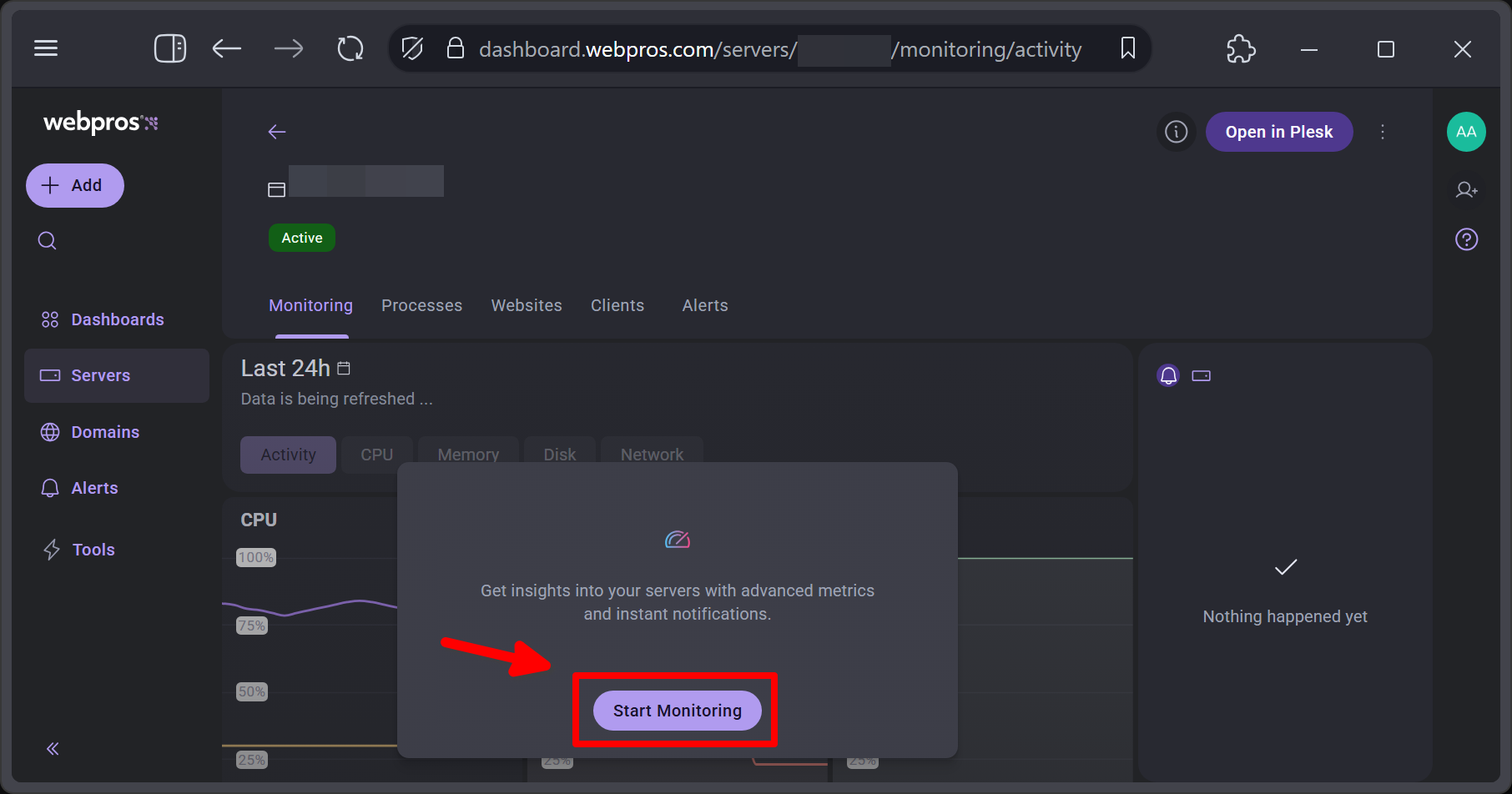Close the browser window
Viewport: 1512px width, 794px height.
pyautogui.click(x=1463, y=49)
